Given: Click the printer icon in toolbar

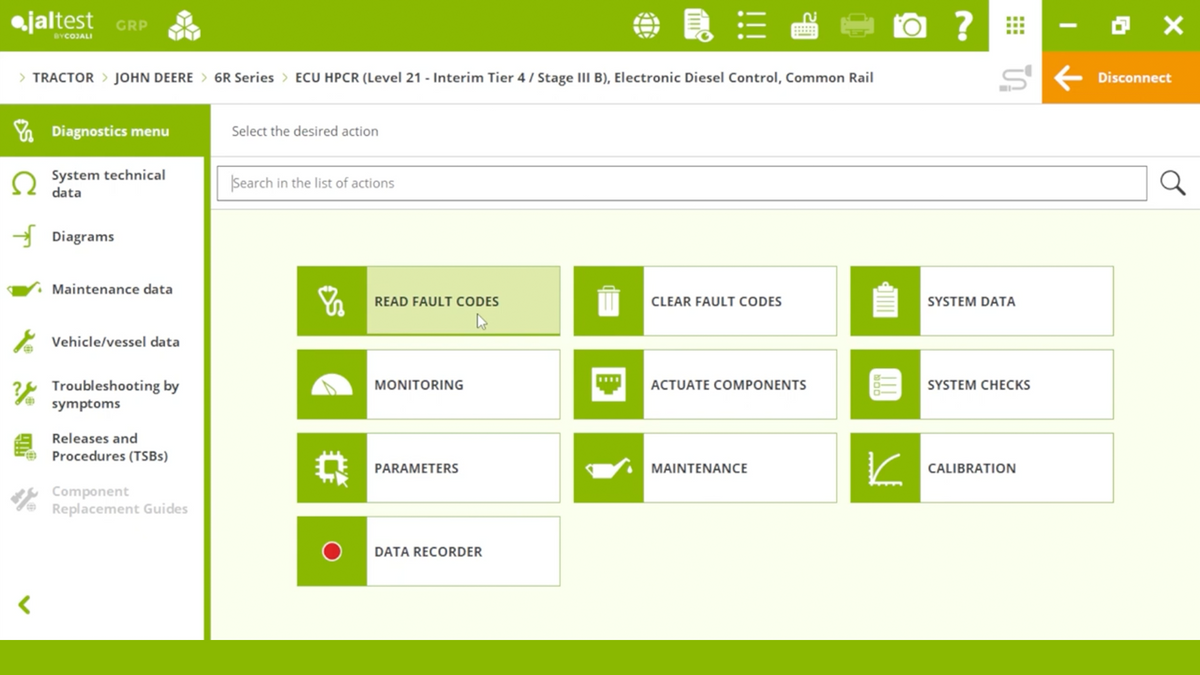Looking at the screenshot, I should (857, 26).
